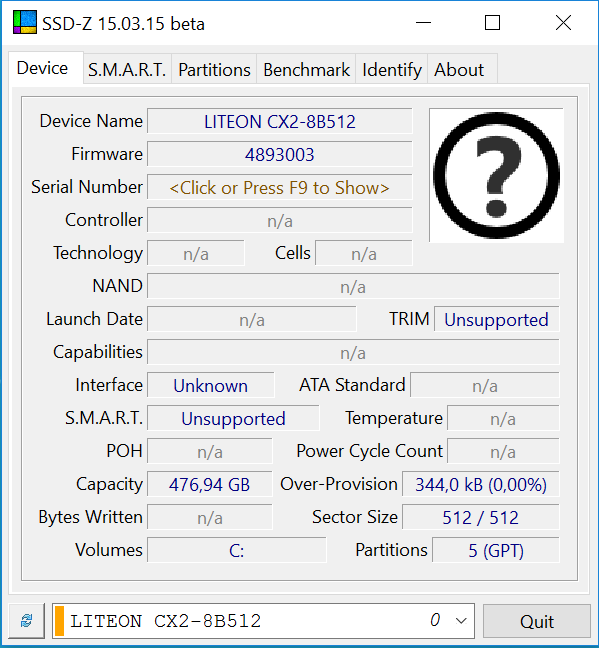Select the Device tab
Image resolution: width=599 pixels, height=648 pixels.
pos(42,68)
